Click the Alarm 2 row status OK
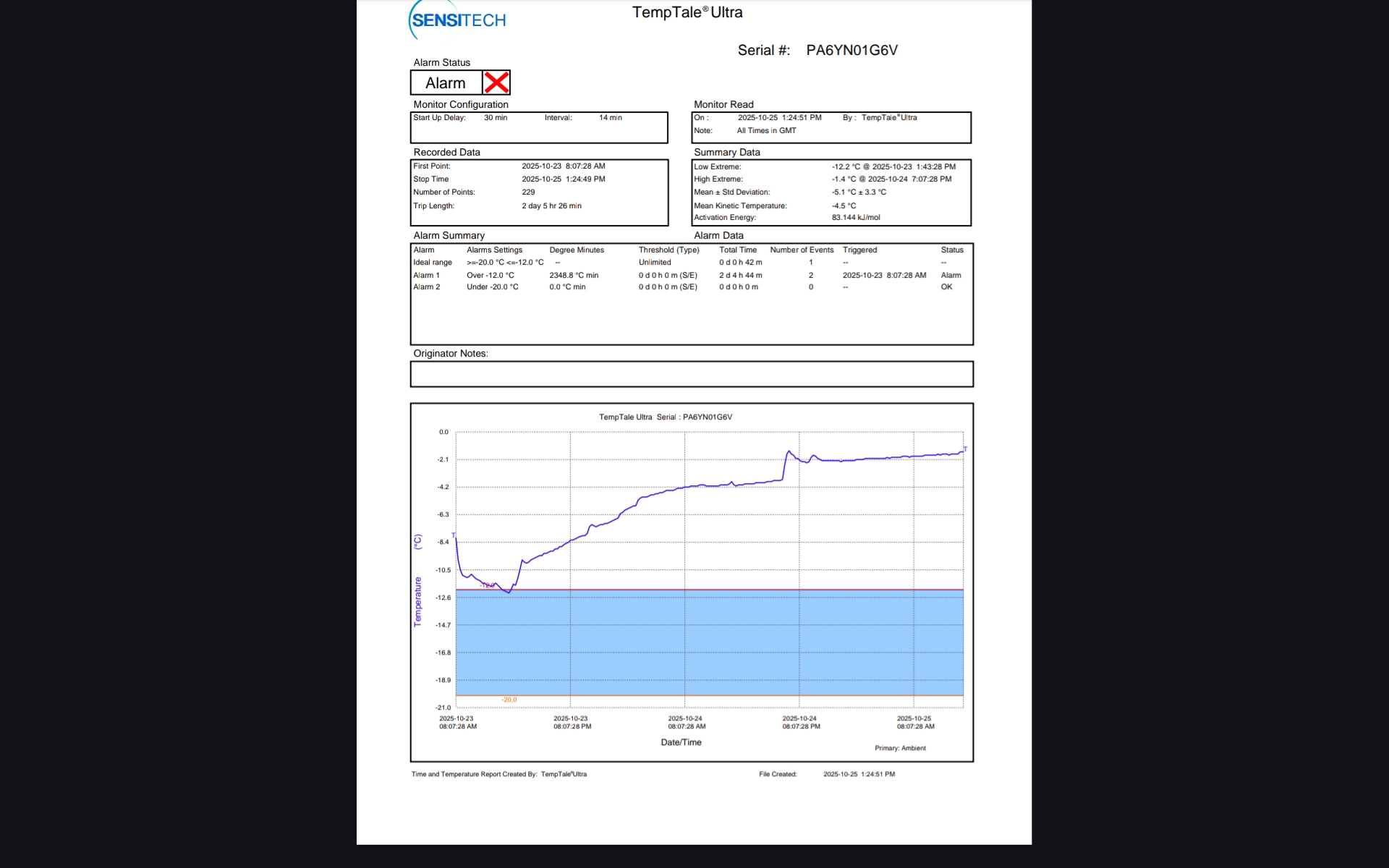Viewport: 1389px width, 868px height. [946, 287]
